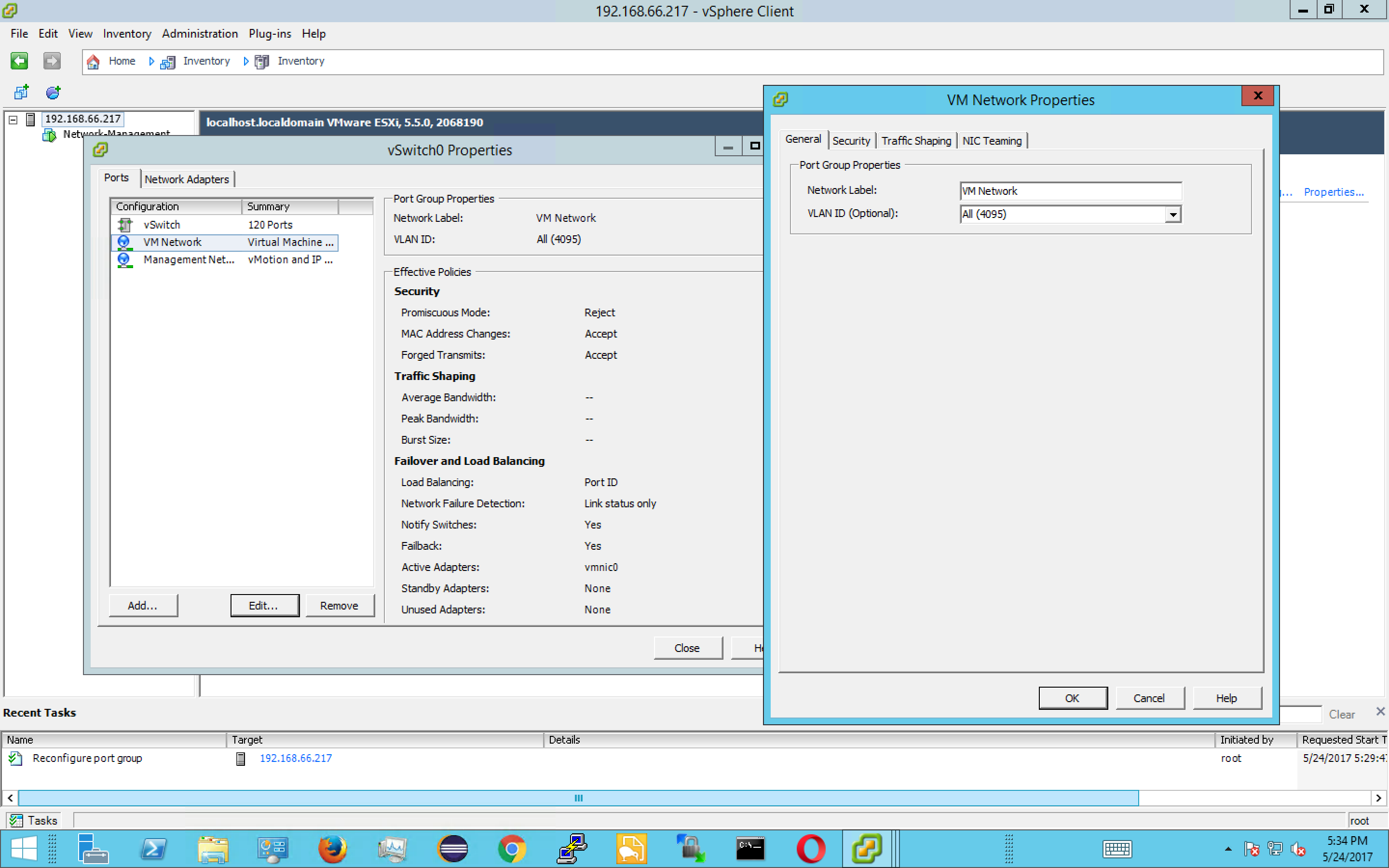Open the Windows Start button
Screen dimensions: 1389x868
pyautogui.click(x=23, y=849)
